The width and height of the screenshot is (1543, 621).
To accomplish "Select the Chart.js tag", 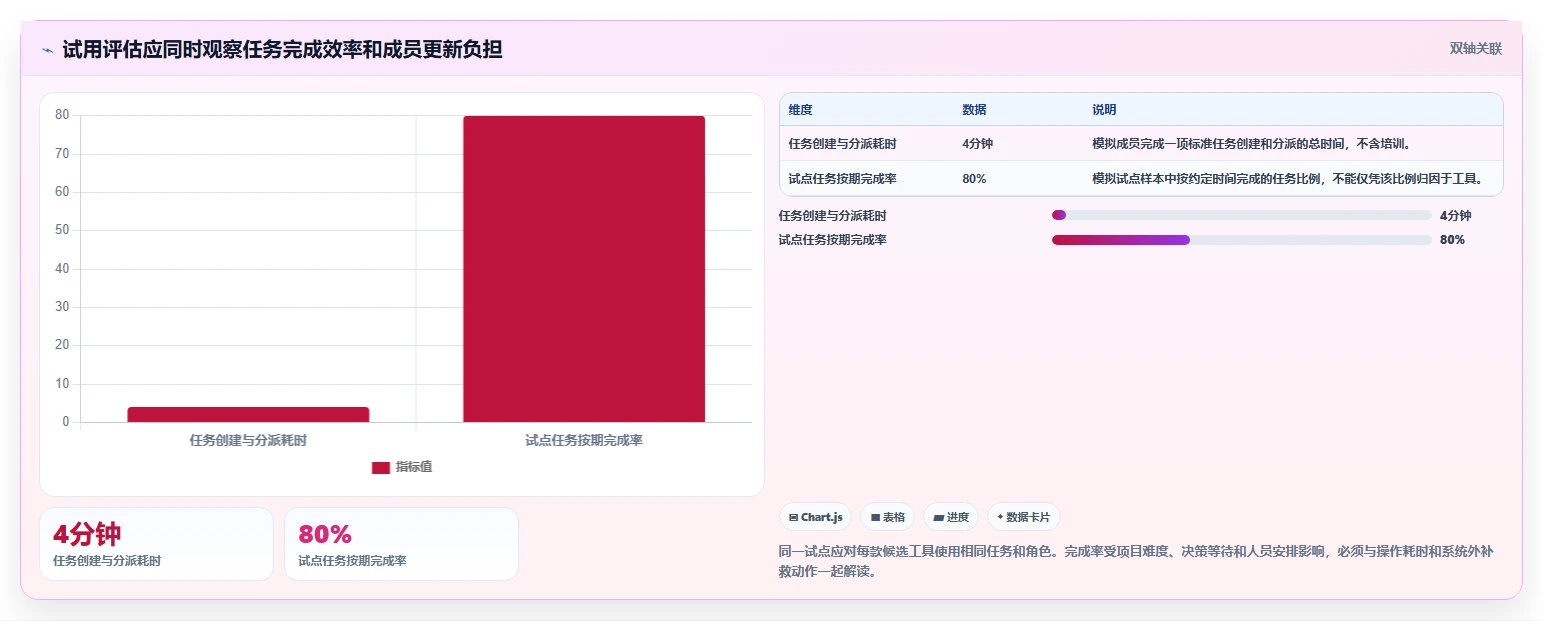I will click(815, 517).
